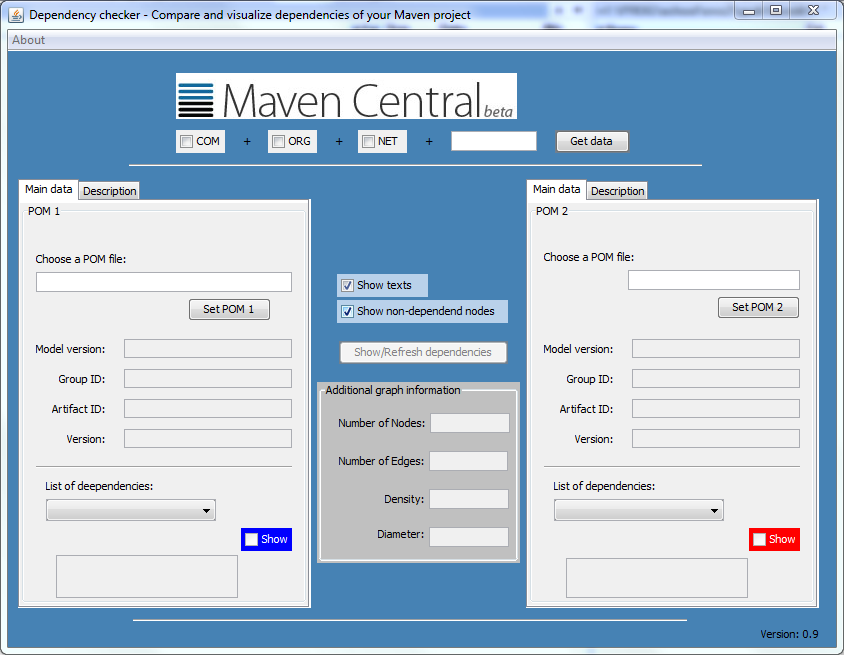Click the Maven Central beta logo
Screen dimensions: 844x655
point(346,96)
